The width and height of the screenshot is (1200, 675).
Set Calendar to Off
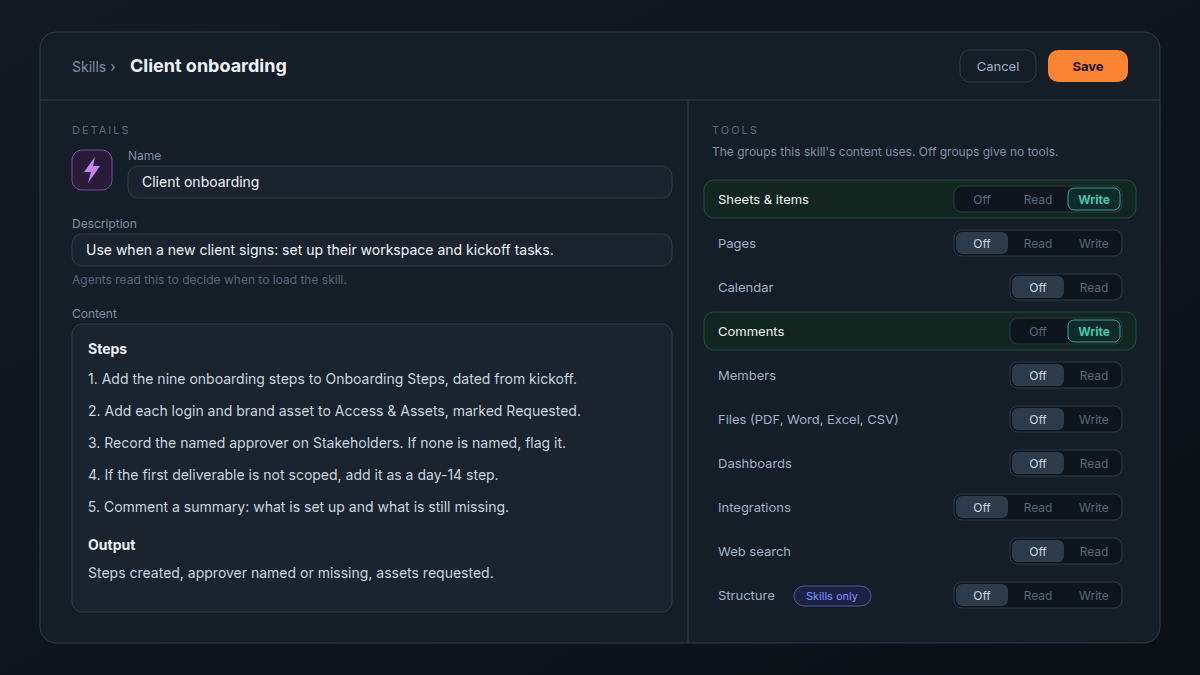pos(1038,287)
